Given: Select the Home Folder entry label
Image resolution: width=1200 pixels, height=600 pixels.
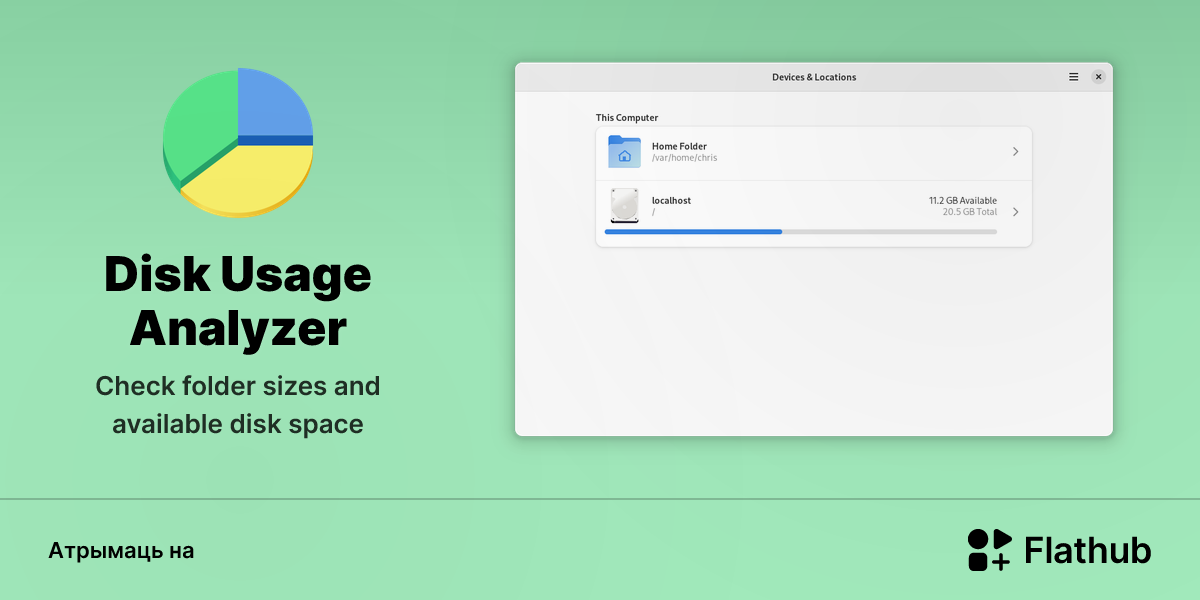Looking at the screenshot, I should coord(679,146).
